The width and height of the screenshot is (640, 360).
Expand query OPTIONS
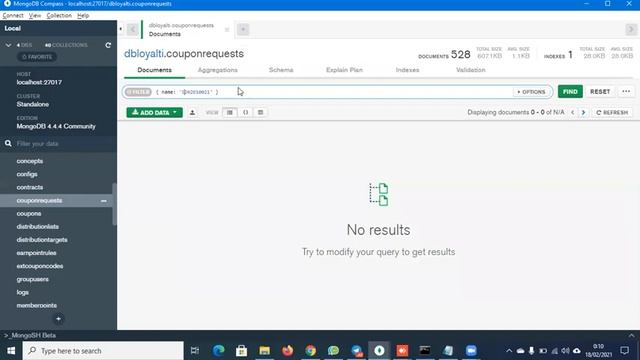tap(531, 92)
